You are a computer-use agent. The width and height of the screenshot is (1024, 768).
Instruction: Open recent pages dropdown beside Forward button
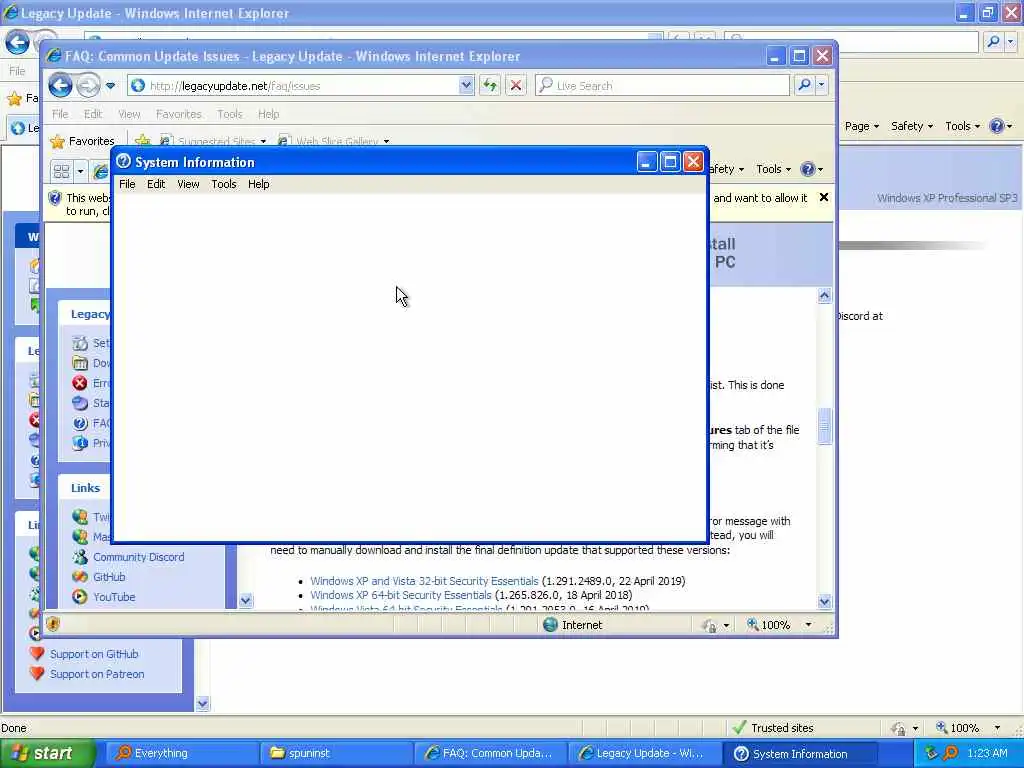pos(110,86)
